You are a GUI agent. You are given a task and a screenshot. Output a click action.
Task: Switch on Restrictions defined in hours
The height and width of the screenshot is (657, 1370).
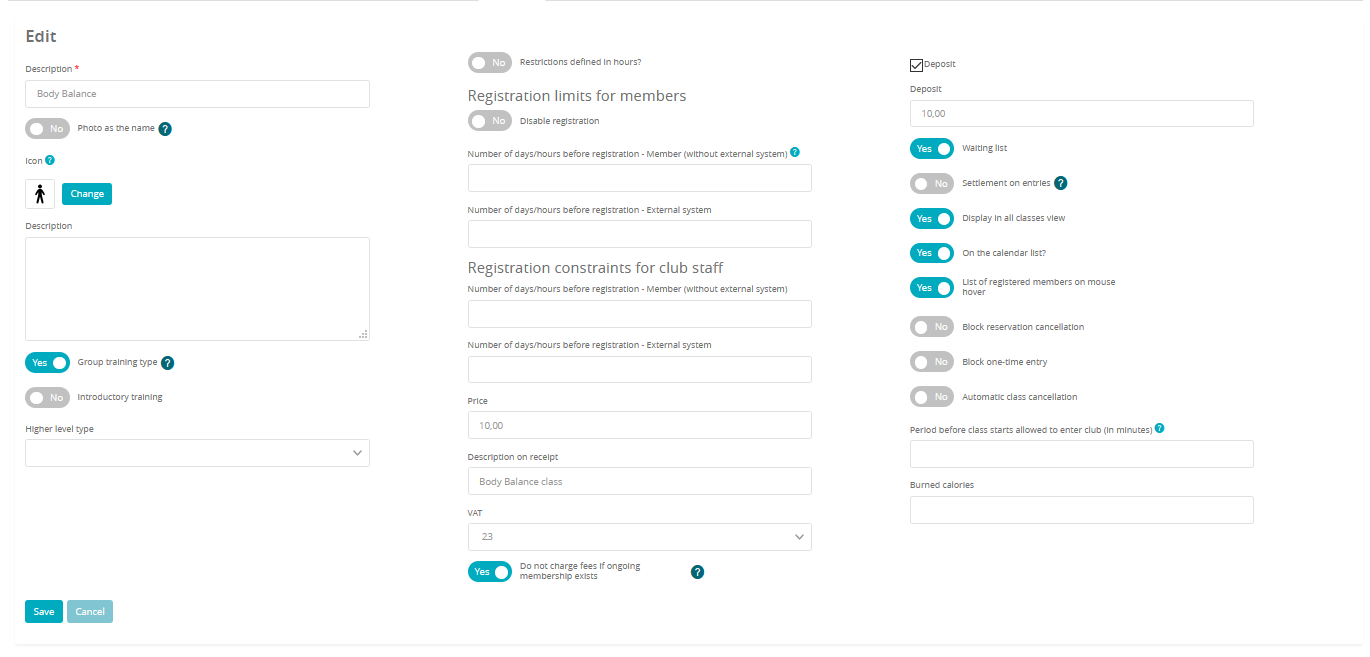click(x=490, y=63)
